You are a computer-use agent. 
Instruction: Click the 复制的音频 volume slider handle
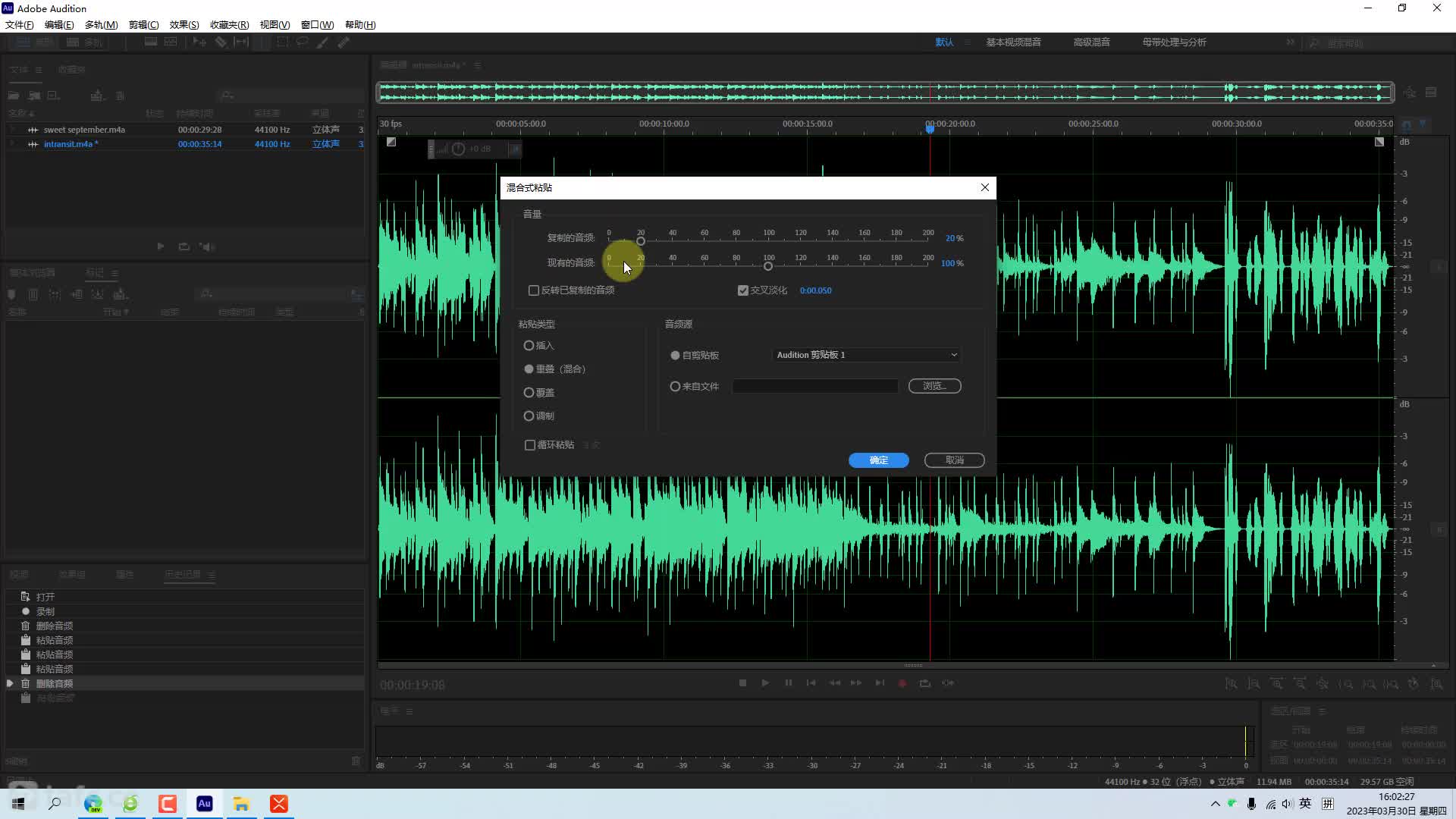click(641, 241)
